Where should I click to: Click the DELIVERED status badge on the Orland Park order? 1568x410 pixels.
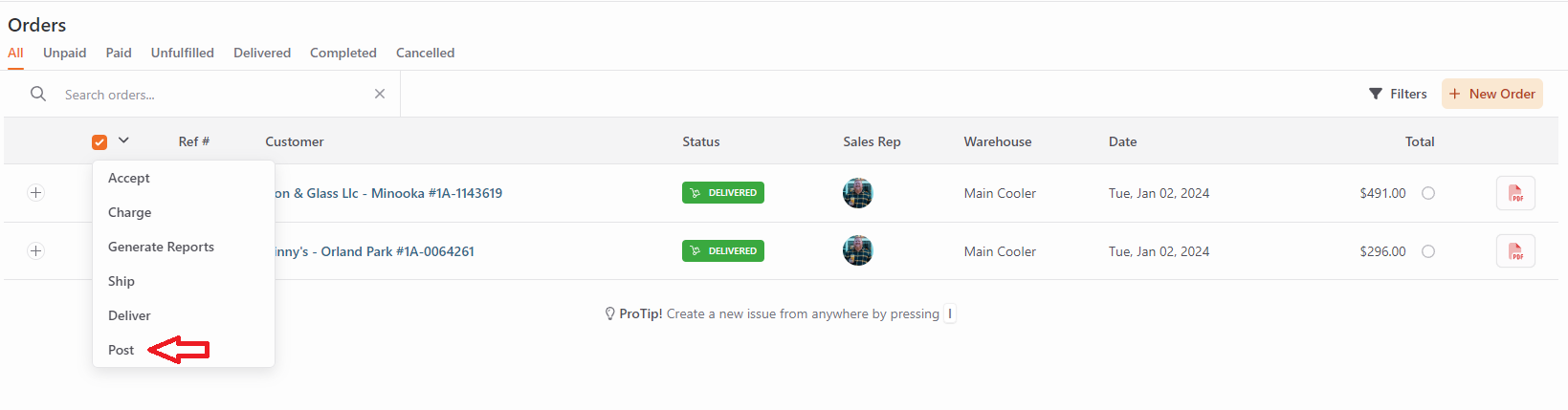(x=723, y=251)
